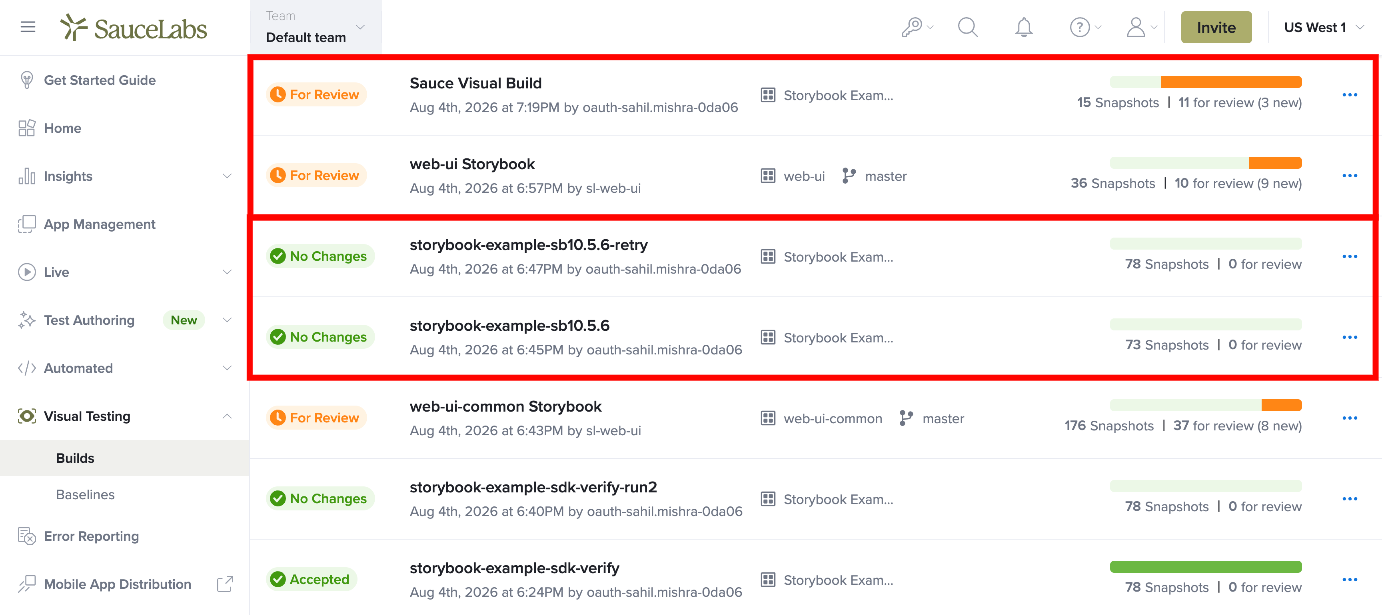Open the user account icon menu

point(1141,27)
